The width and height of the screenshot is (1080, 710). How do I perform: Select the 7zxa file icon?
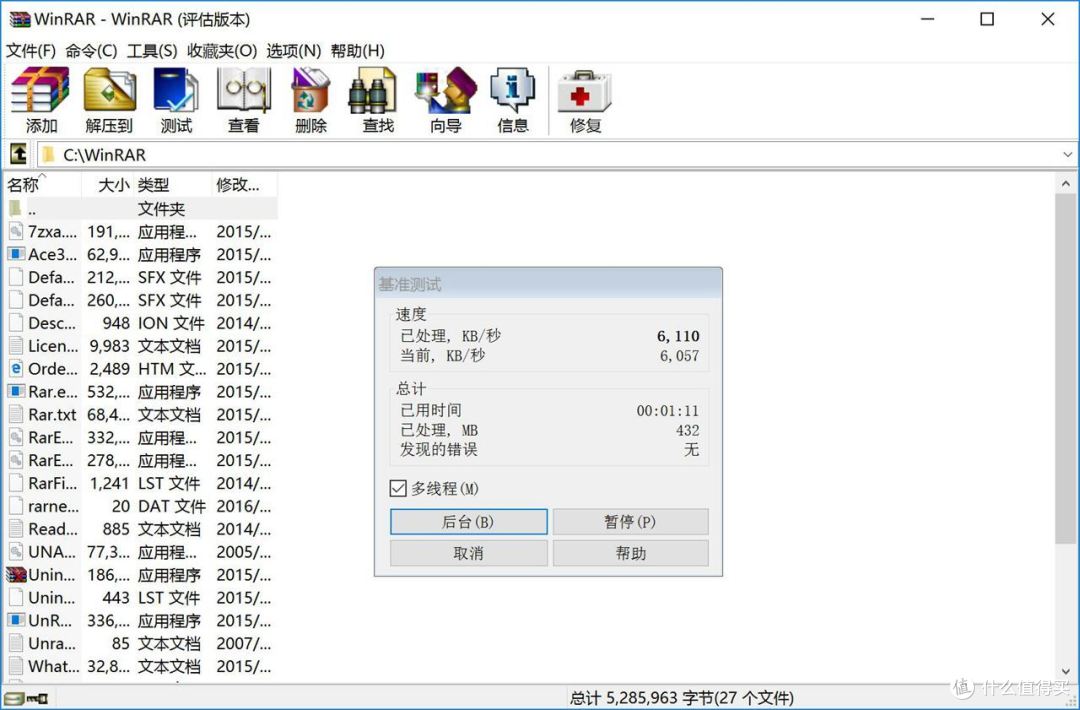(x=16, y=231)
